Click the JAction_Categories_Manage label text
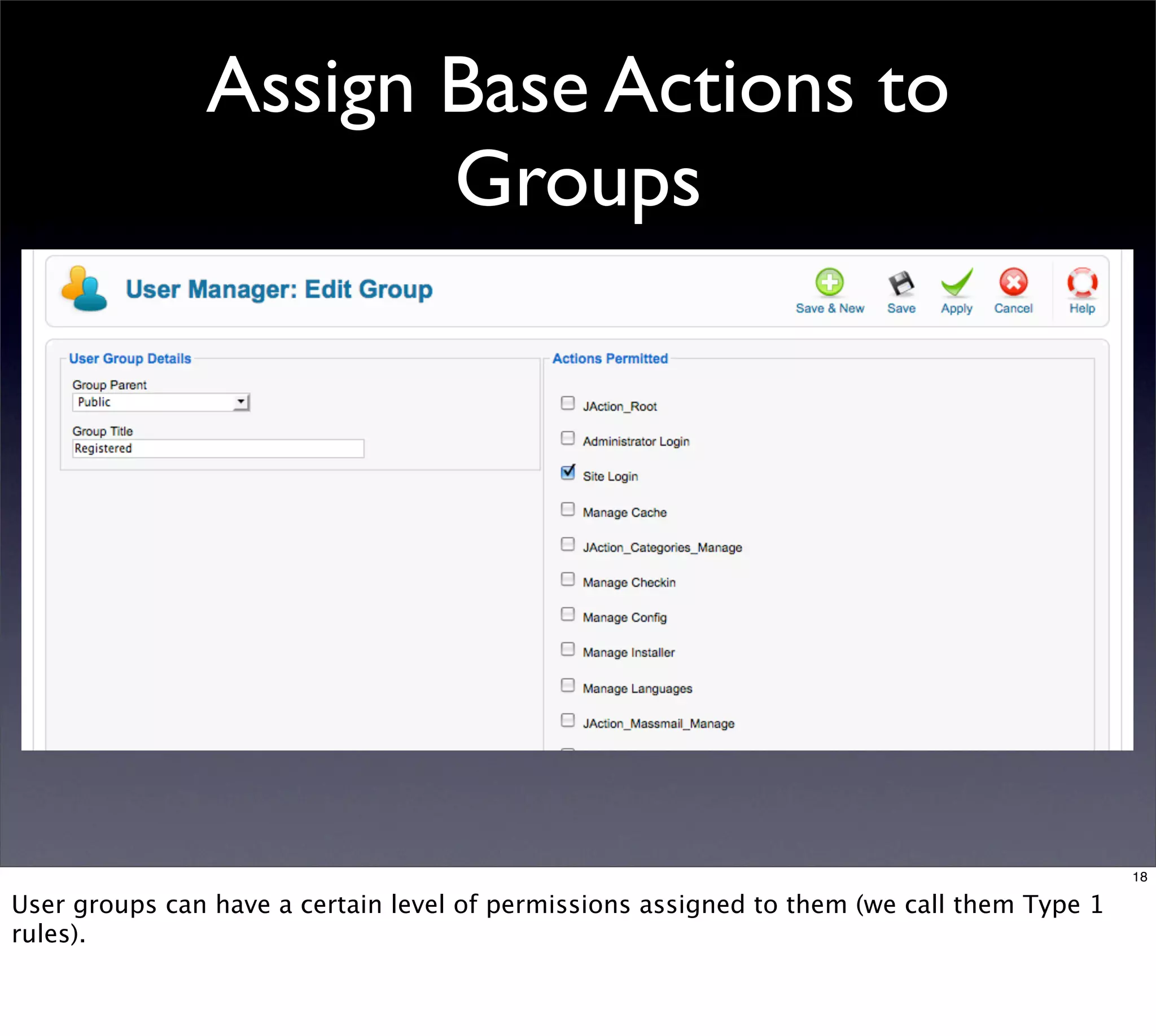 point(662,547)
